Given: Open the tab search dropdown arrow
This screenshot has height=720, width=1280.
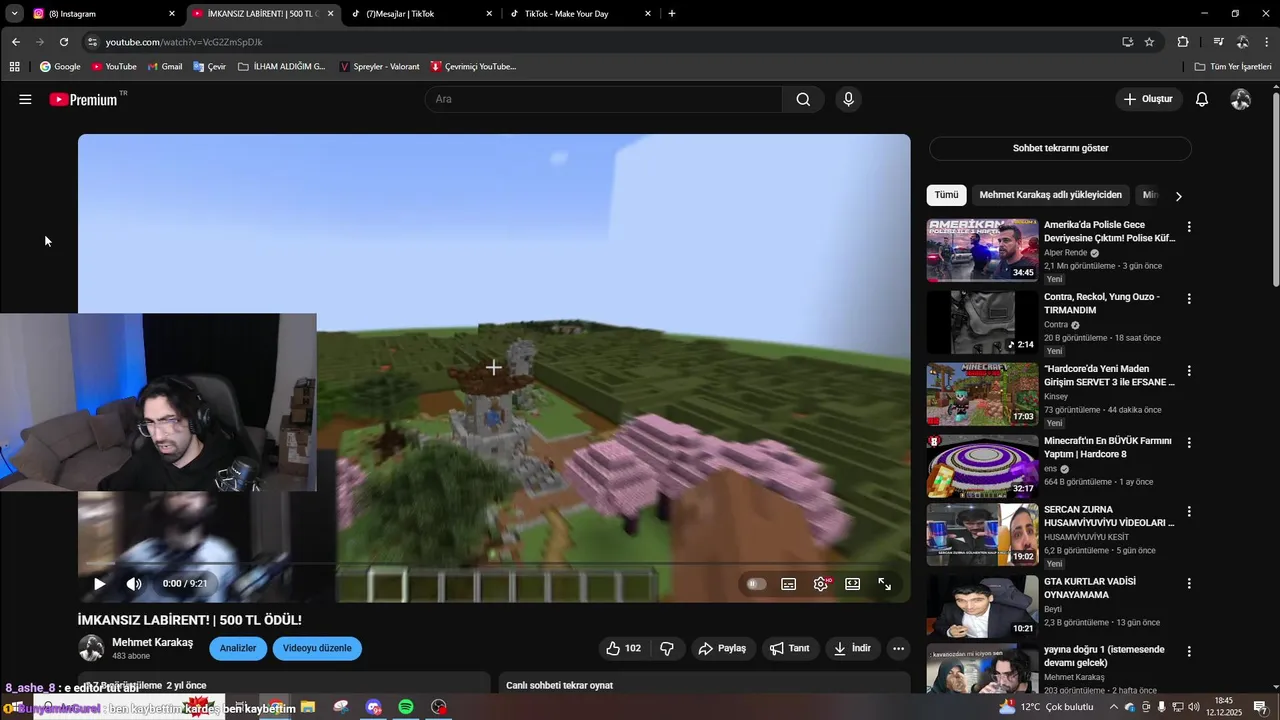Looking at the screenshot, I should click(x=14, y=14).
